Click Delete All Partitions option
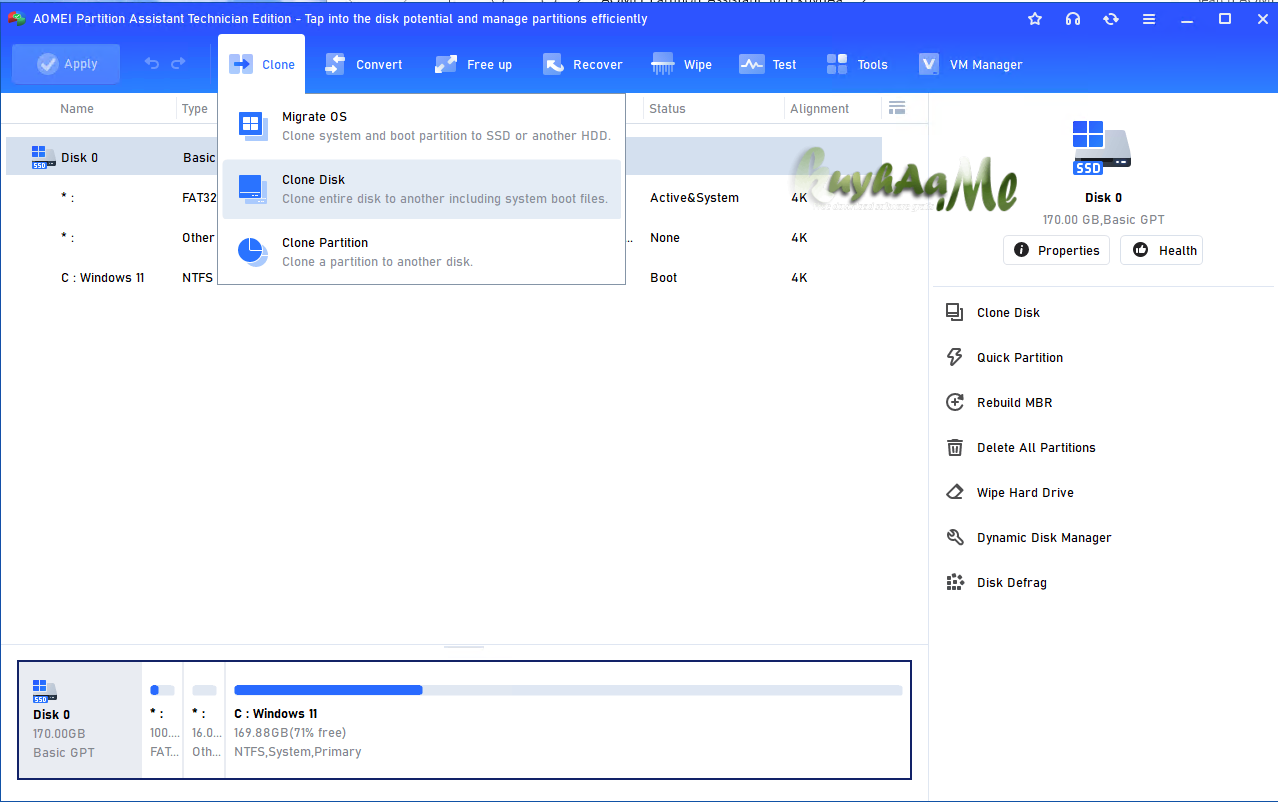 click(1036, 447)
